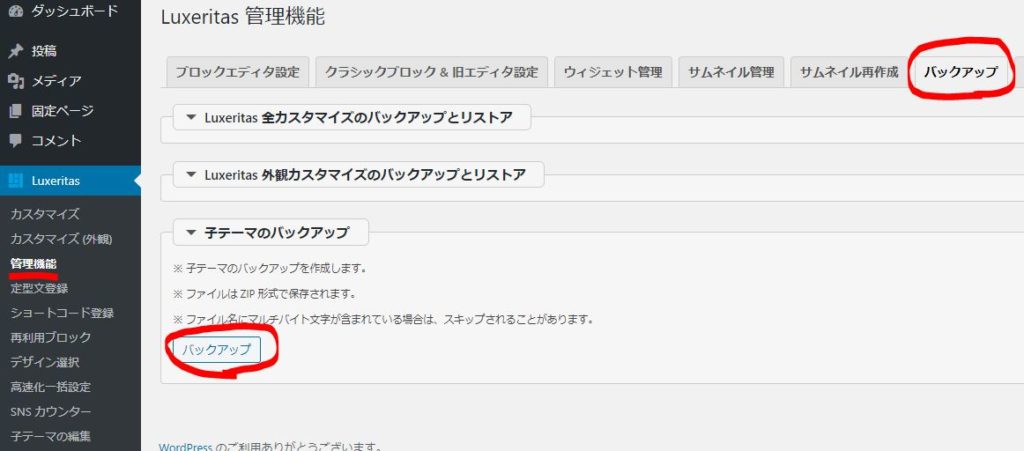Click the メディア media icon

16,81
